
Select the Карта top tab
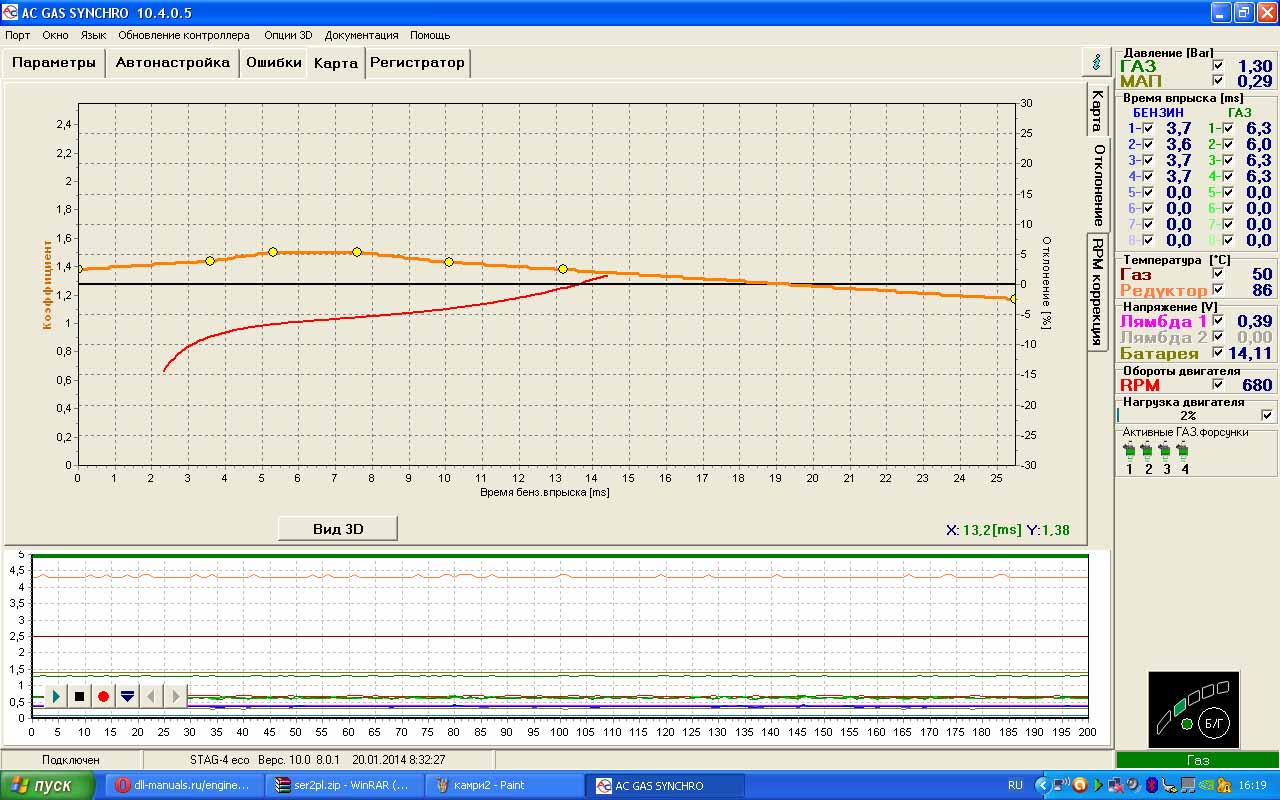[x=336, y=62]
